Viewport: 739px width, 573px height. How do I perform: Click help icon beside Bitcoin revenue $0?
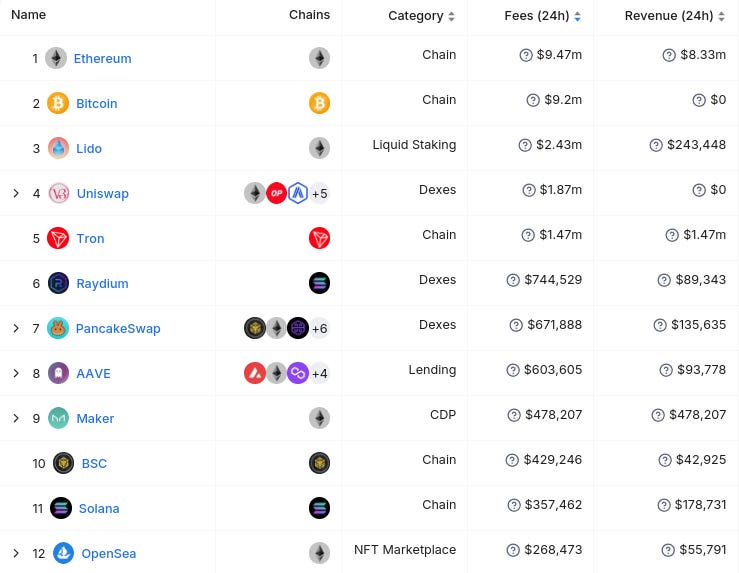click(x=699, y=100)
